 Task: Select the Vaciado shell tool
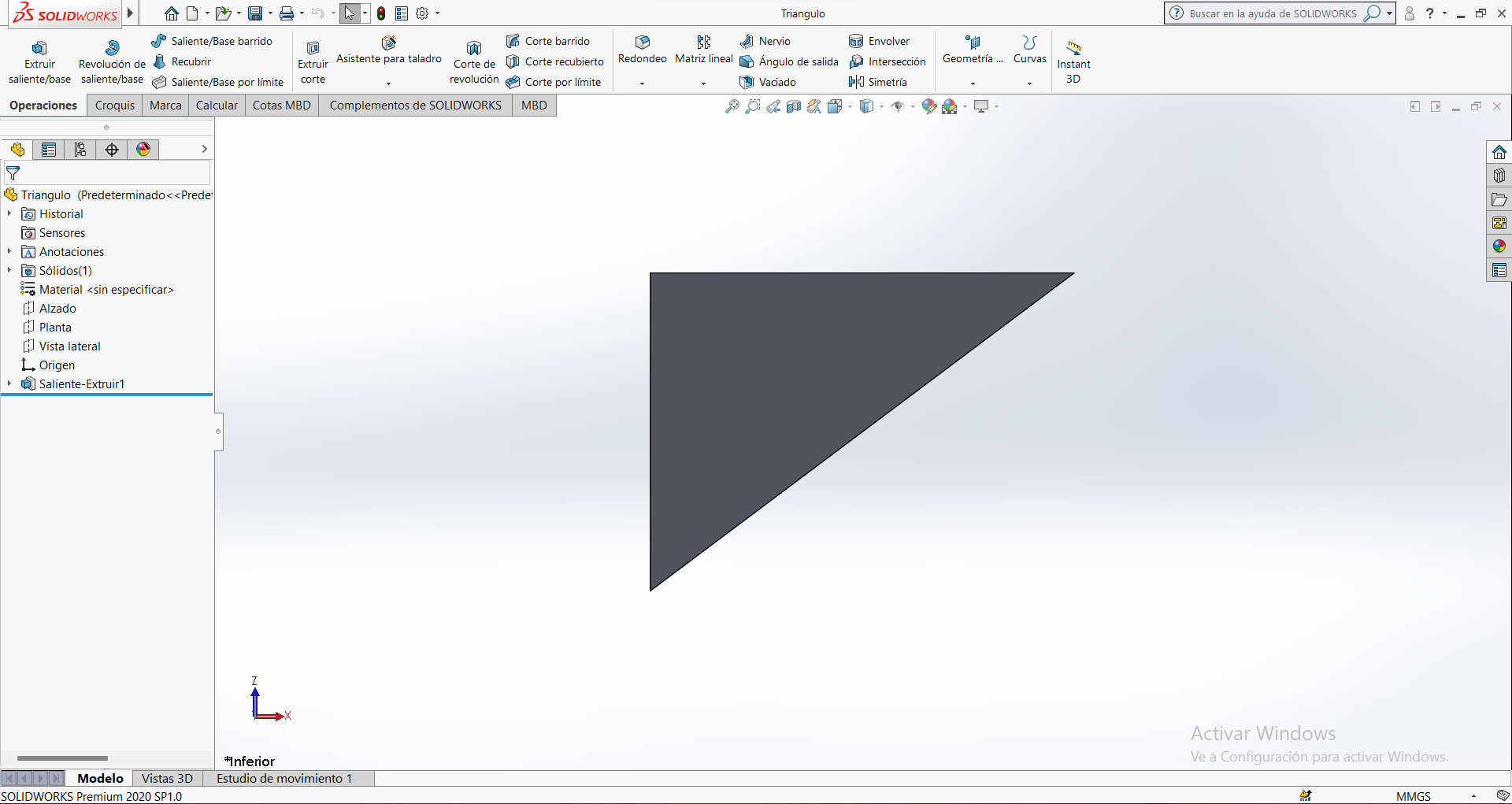(768, 82)
